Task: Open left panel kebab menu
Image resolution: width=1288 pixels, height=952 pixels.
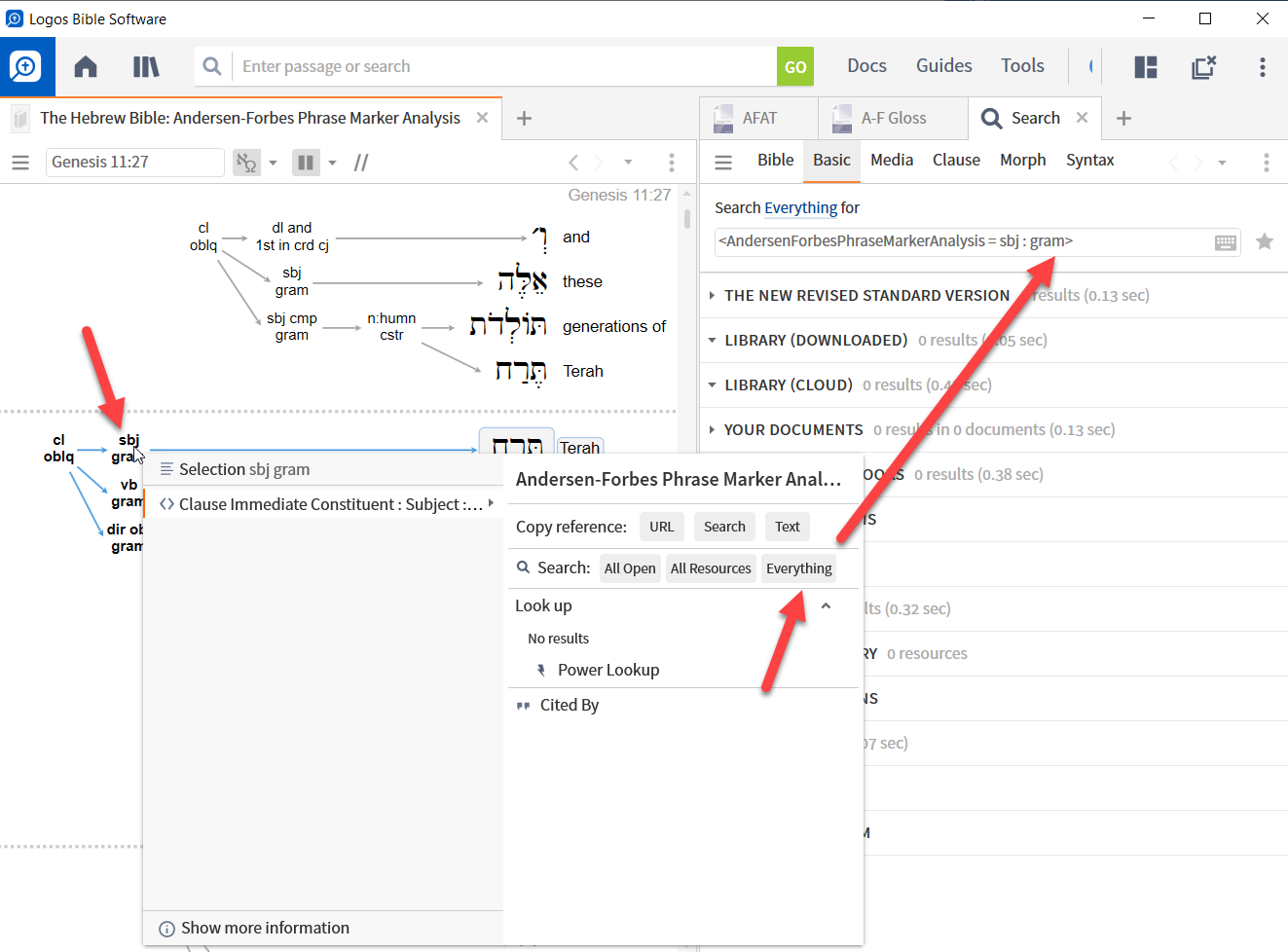Action: (671, 163)
